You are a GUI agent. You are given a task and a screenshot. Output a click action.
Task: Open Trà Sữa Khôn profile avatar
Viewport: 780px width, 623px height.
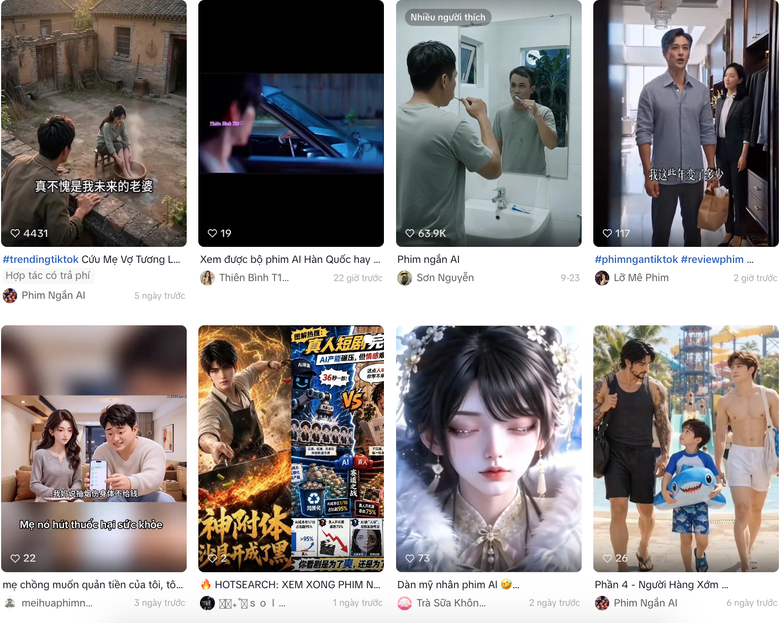pos(404,603)
